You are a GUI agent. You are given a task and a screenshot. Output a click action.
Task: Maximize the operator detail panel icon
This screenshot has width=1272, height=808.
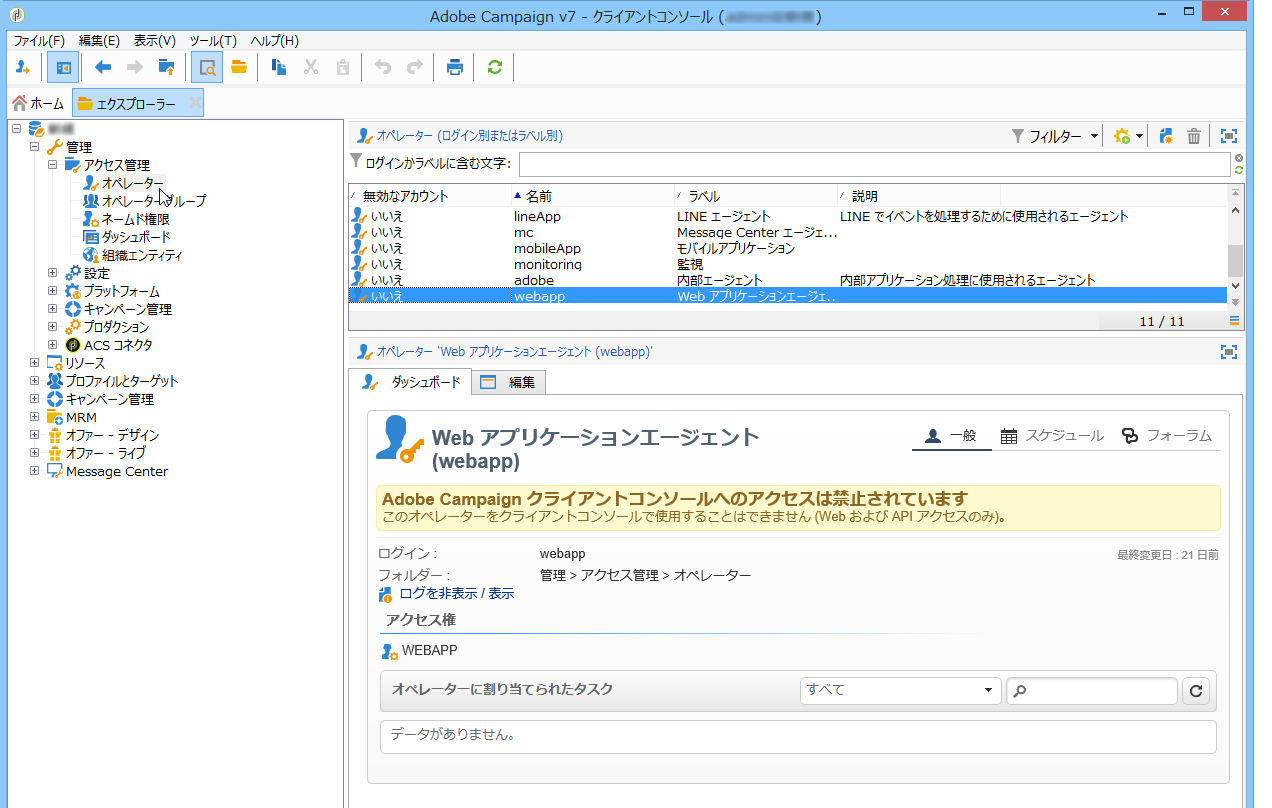pyautogui.click(x=1228, y=352)
